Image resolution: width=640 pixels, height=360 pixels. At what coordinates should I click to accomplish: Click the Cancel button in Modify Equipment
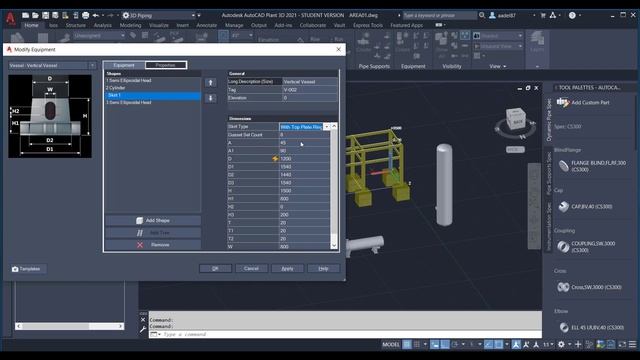pos(251,269)
